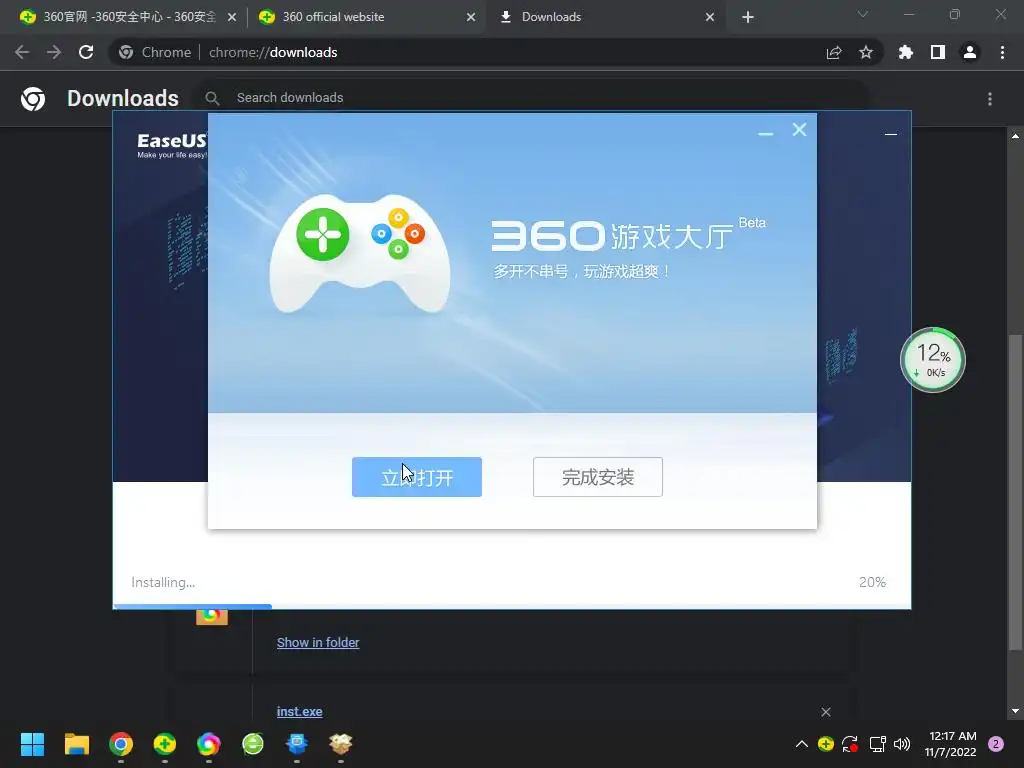
Task: Go forward in Chrome
Action: (x=54, y=52)
